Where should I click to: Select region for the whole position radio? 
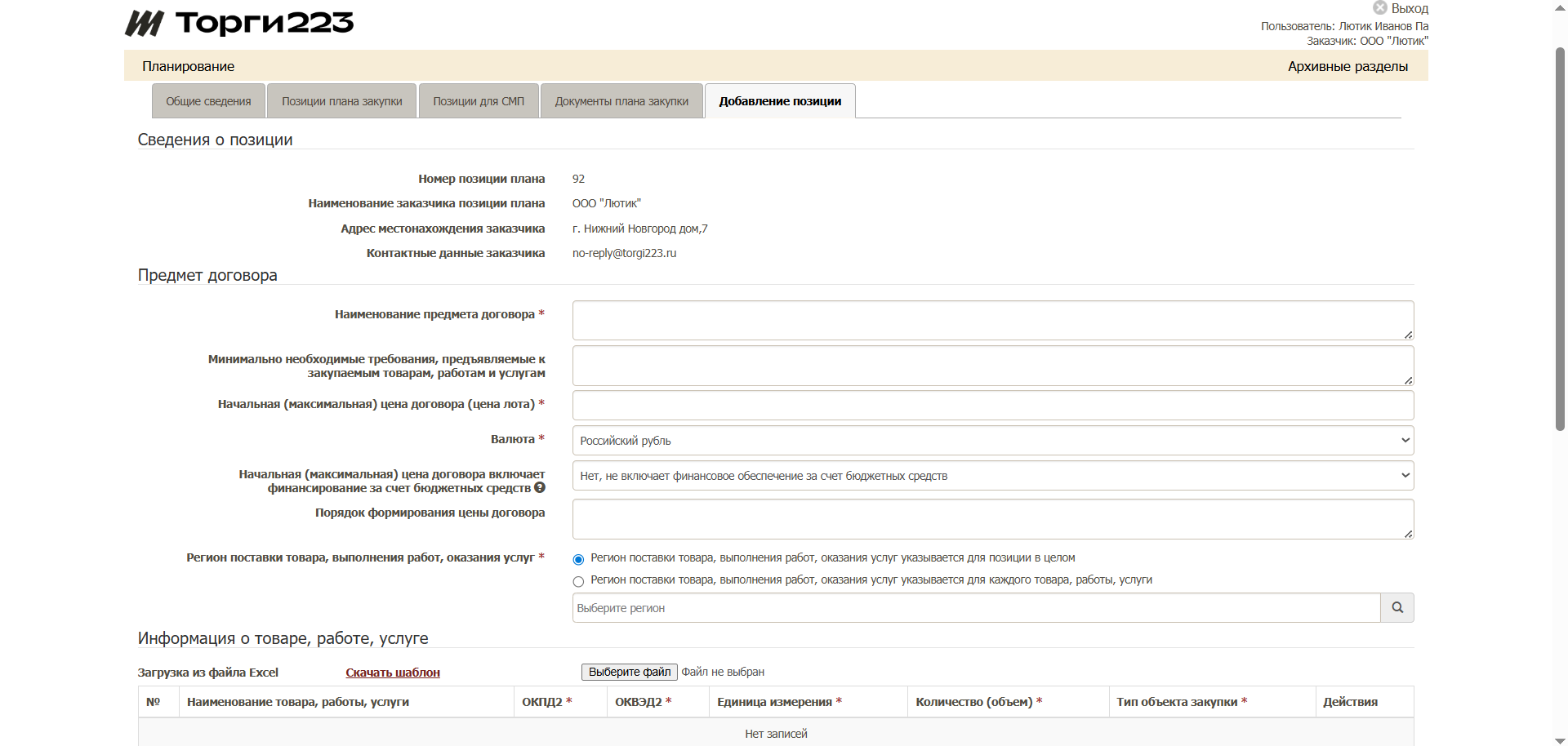[x=578, y=559]
